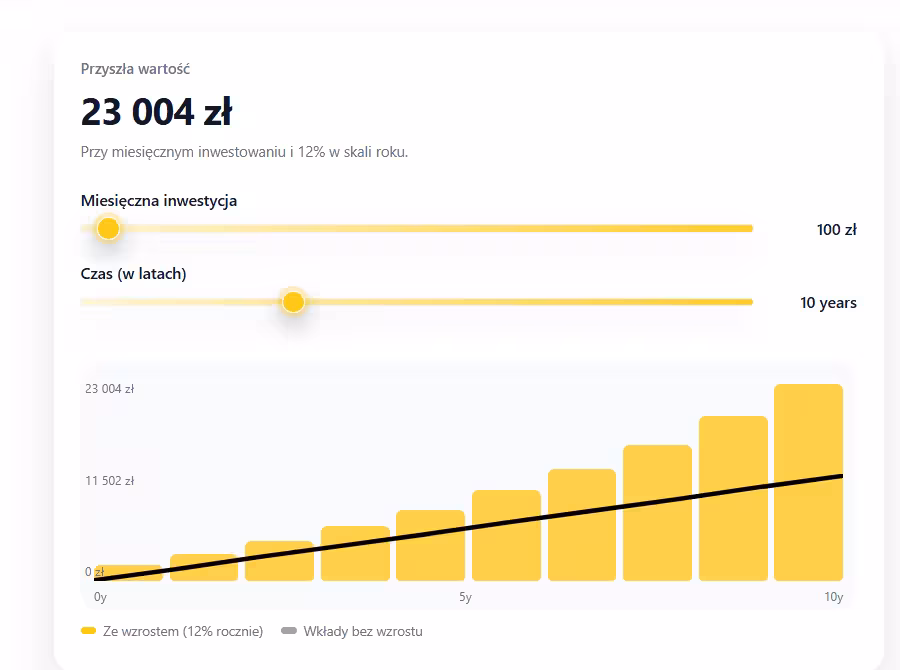Click the gray legend swatch for Wkłady bez wzrostu
The image size is (900, 670).
(x=289, y=631)
